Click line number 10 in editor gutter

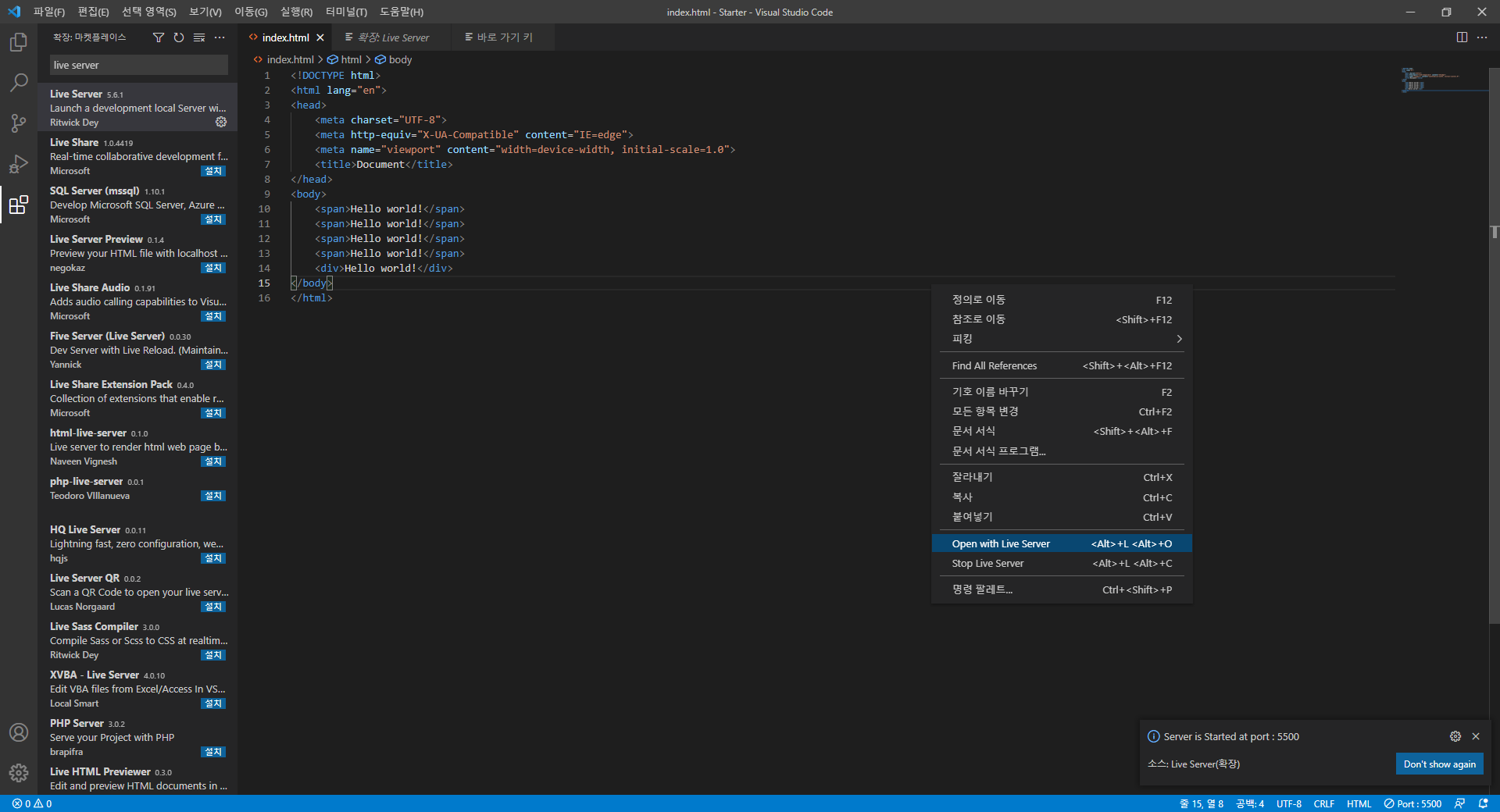(x=264, y=208)
